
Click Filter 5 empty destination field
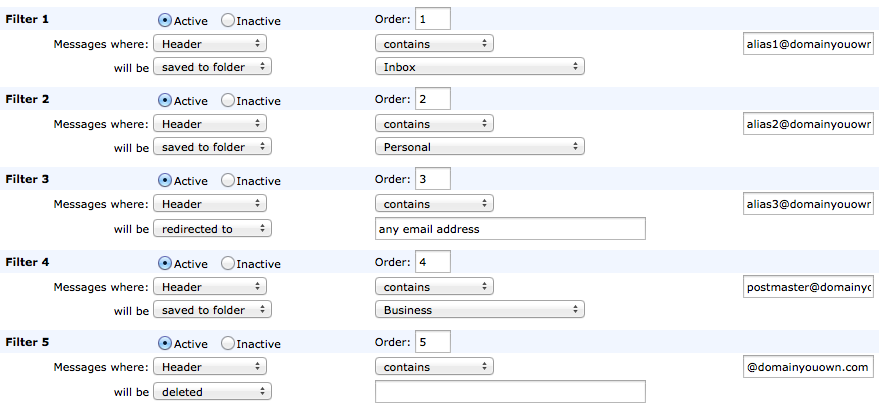click(x=510, y=392)
